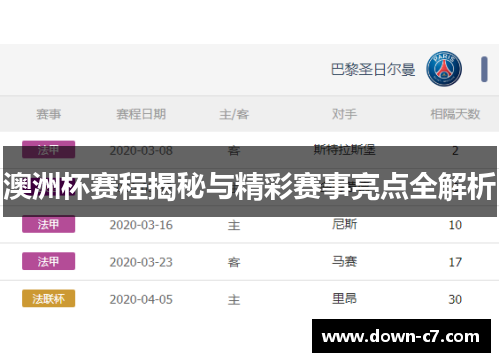Click the interval value 17
The image size is (500, 362).
click(x=455, y=262)
